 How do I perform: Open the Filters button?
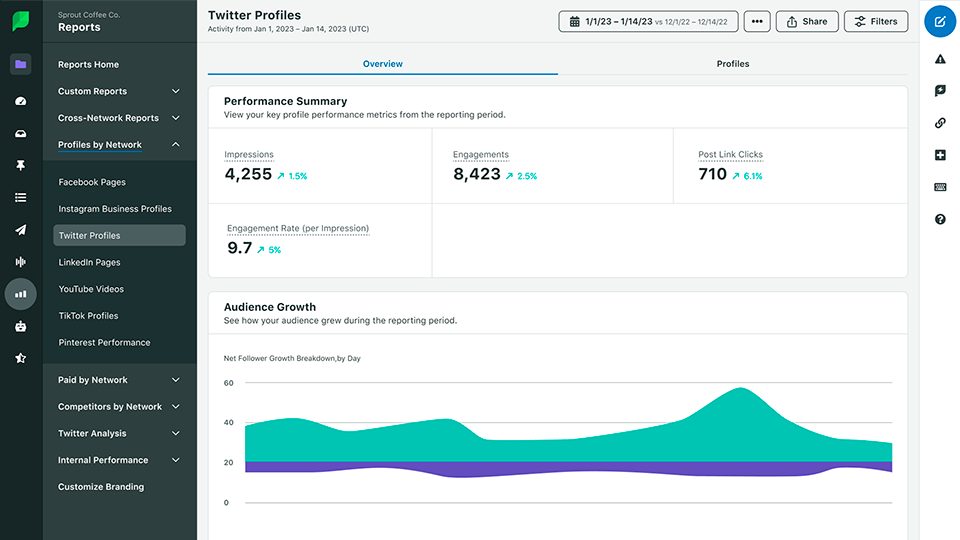pyautogui.click(x=876, y=21)
